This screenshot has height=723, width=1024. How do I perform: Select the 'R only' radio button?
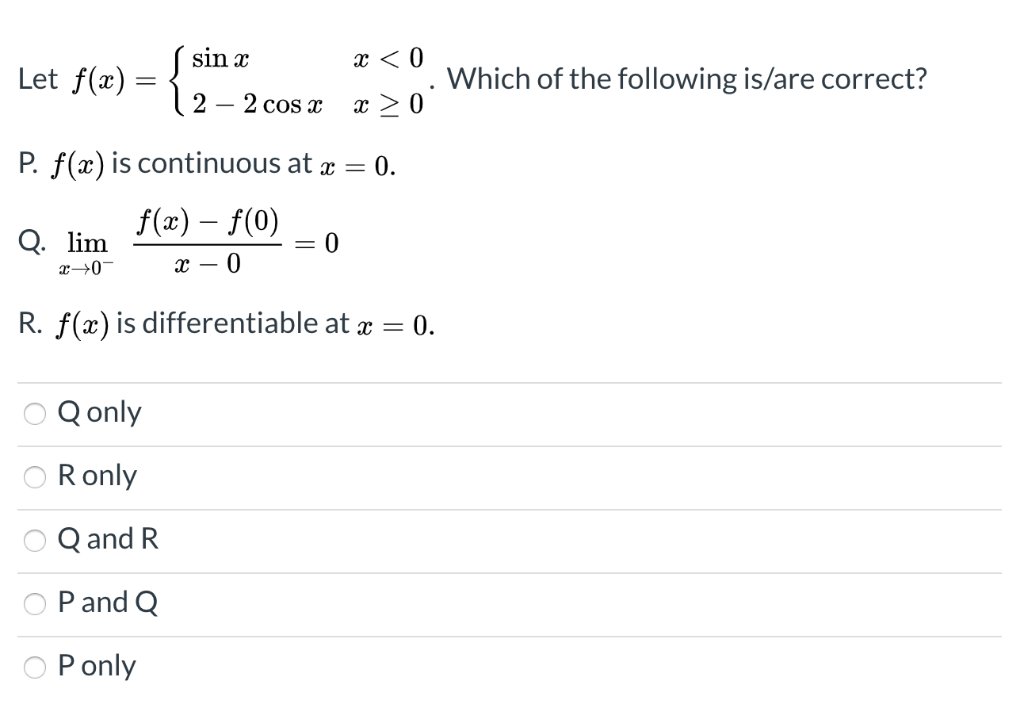click(x=33, y=477)
